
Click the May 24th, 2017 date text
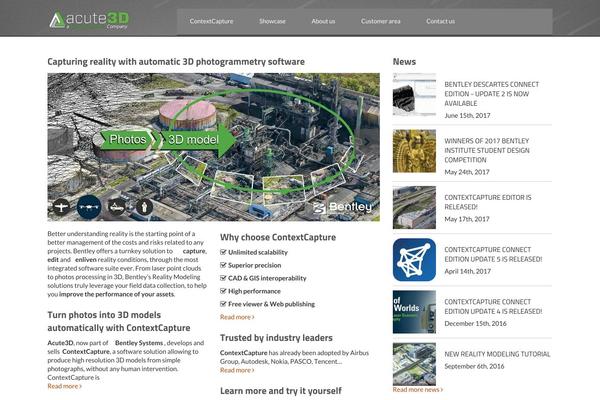[x=467, y=172]
